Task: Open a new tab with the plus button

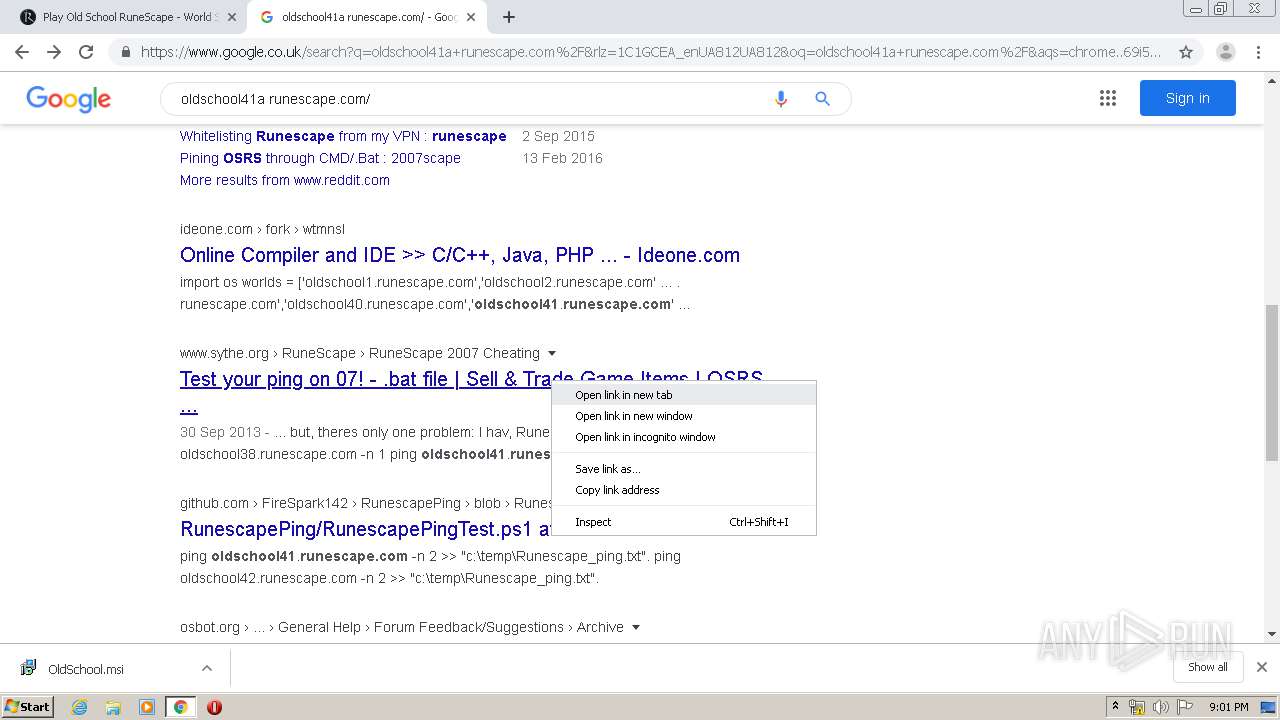Action: coord(509,17)
